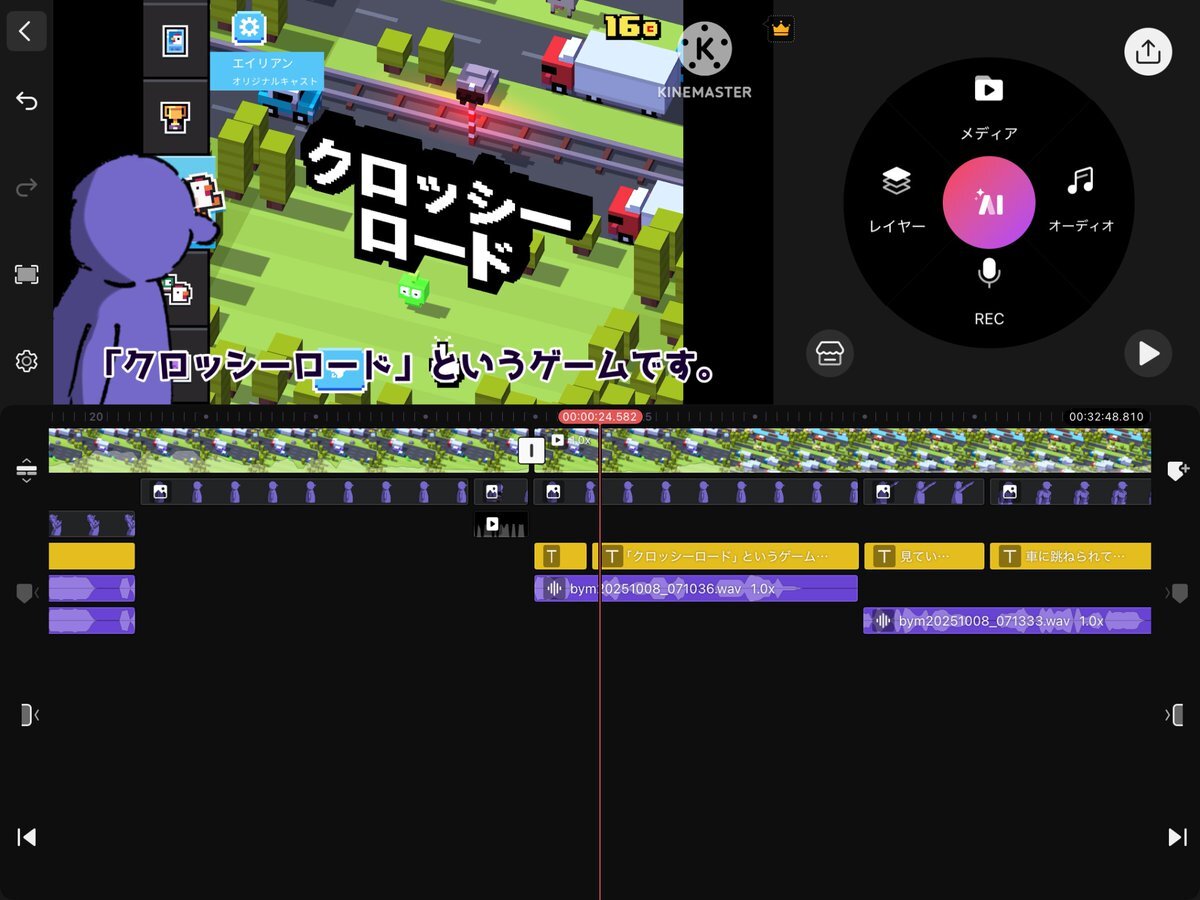
Task: Open the Audio browser (オーディオ)
Action: click(x=1080, y=198)
